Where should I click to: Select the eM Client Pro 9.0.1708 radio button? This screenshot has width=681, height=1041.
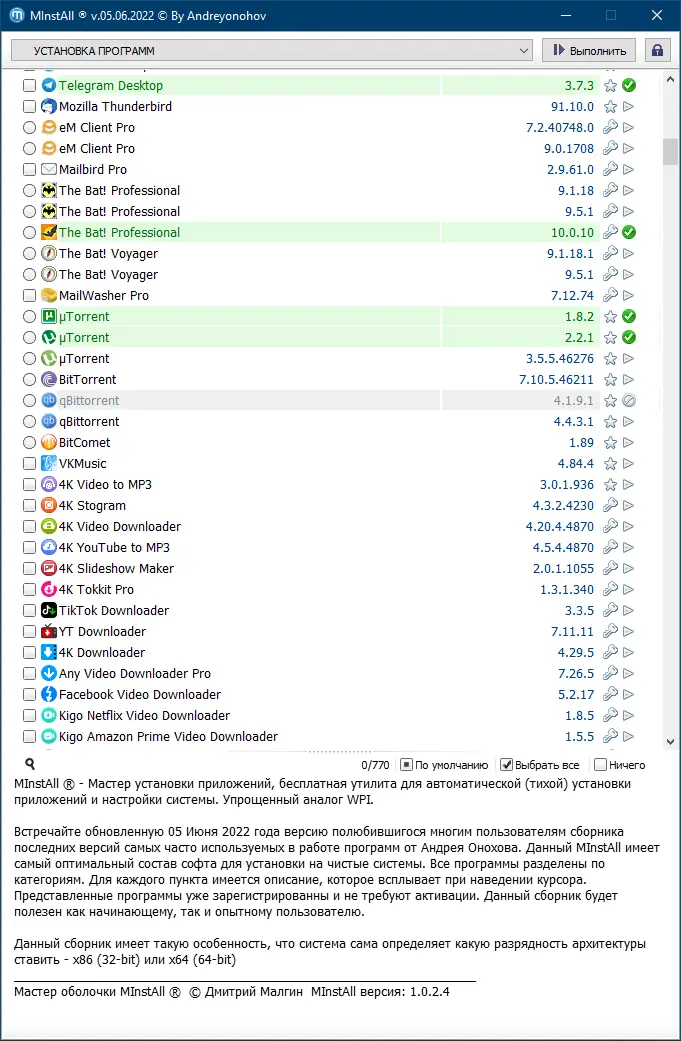click(x=29, y=149)
